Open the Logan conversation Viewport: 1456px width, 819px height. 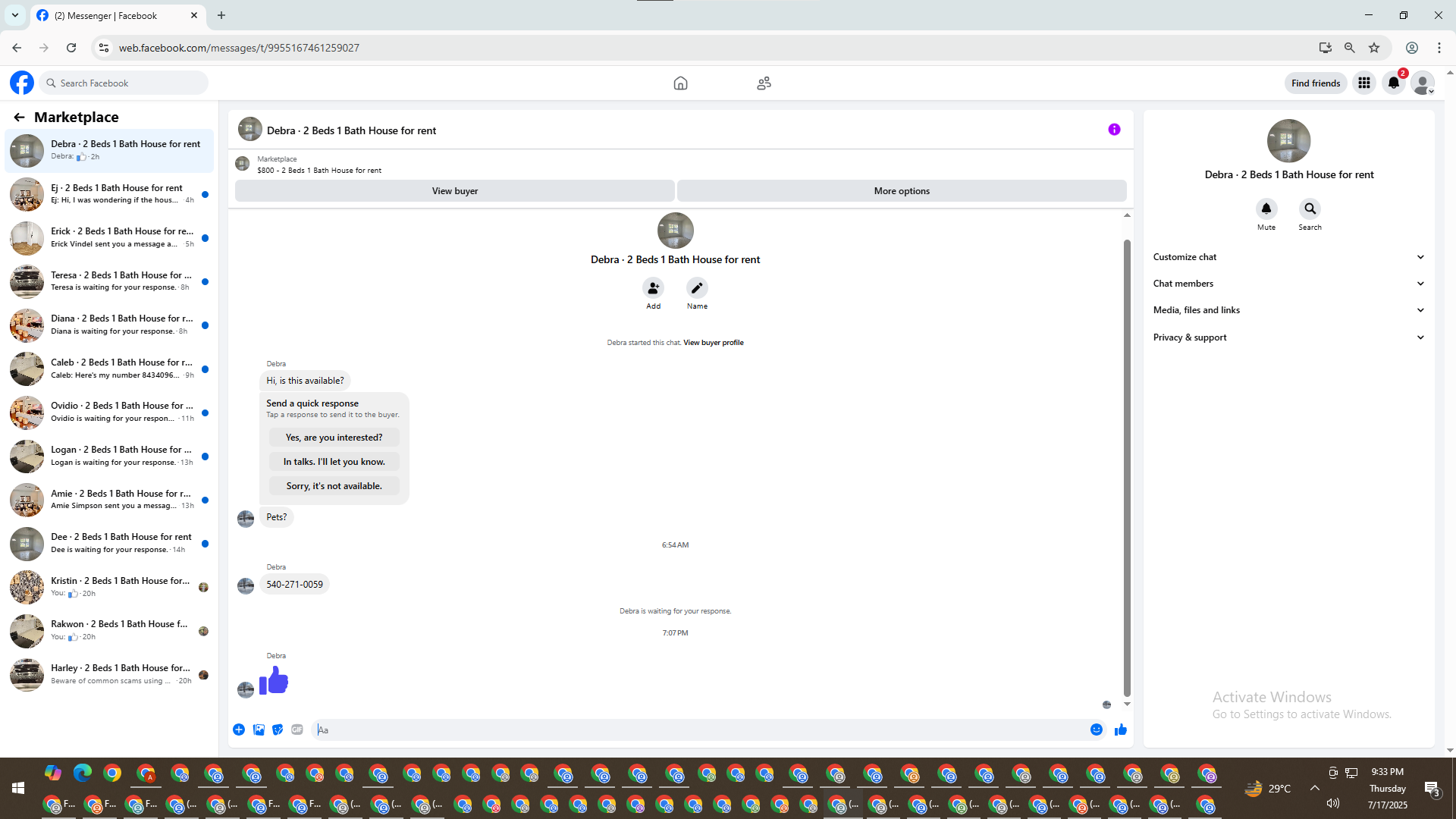(x=111, y=457)
